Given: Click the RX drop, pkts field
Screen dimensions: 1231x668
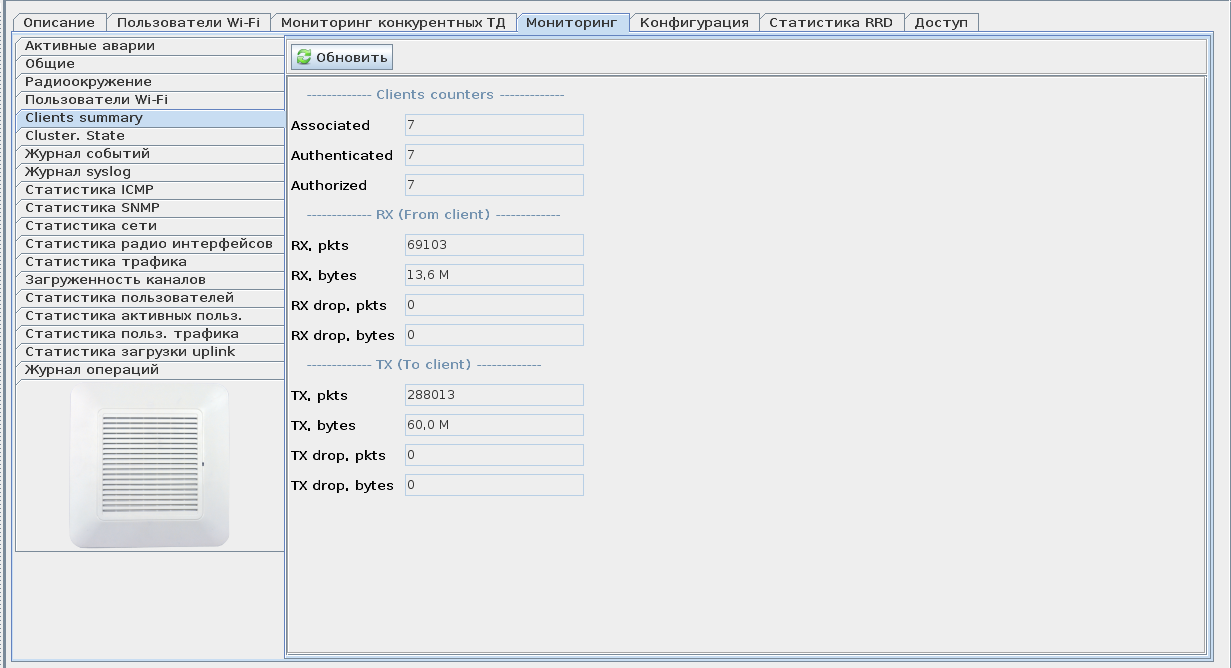Looking at the screenshot, I should 494,305.
